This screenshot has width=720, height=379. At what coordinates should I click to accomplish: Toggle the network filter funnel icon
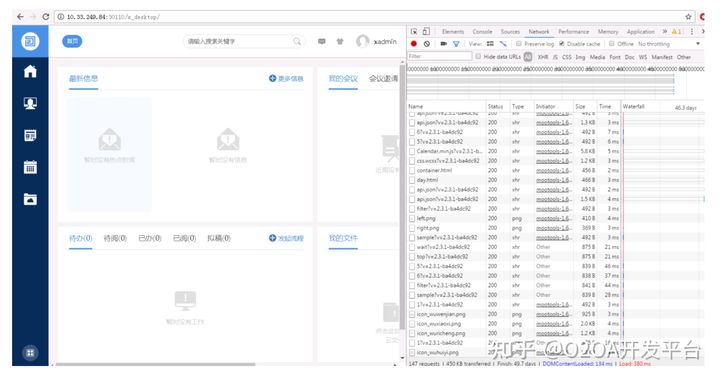click(x=456, y=44)
